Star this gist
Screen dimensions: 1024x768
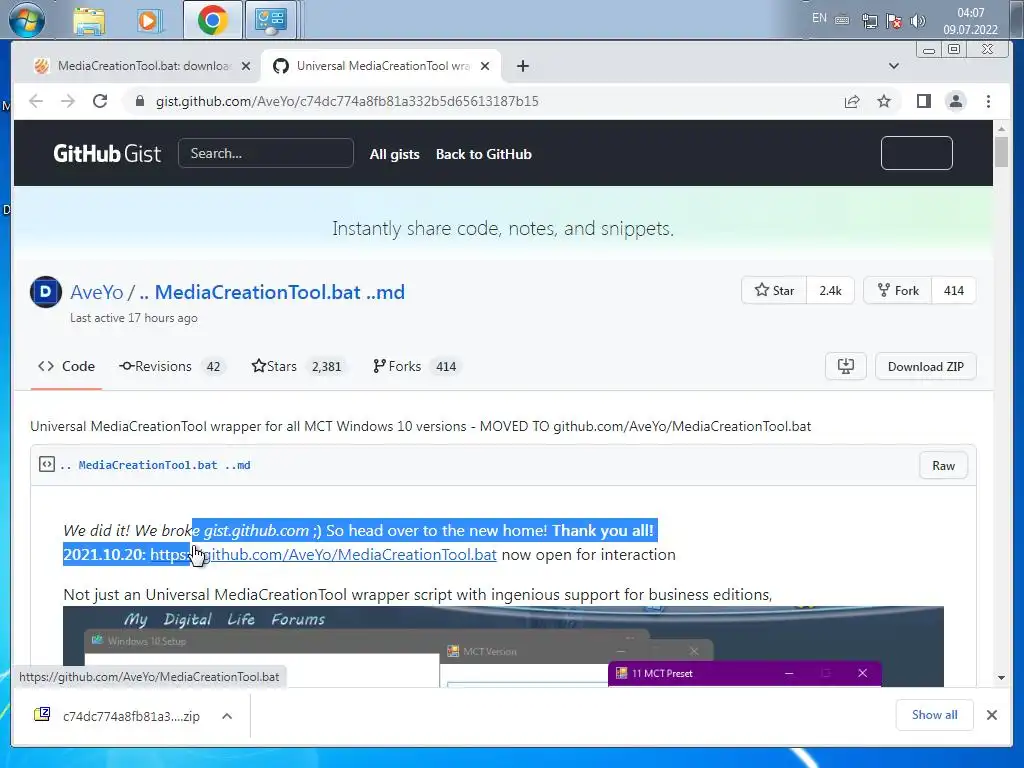(775, 291)
